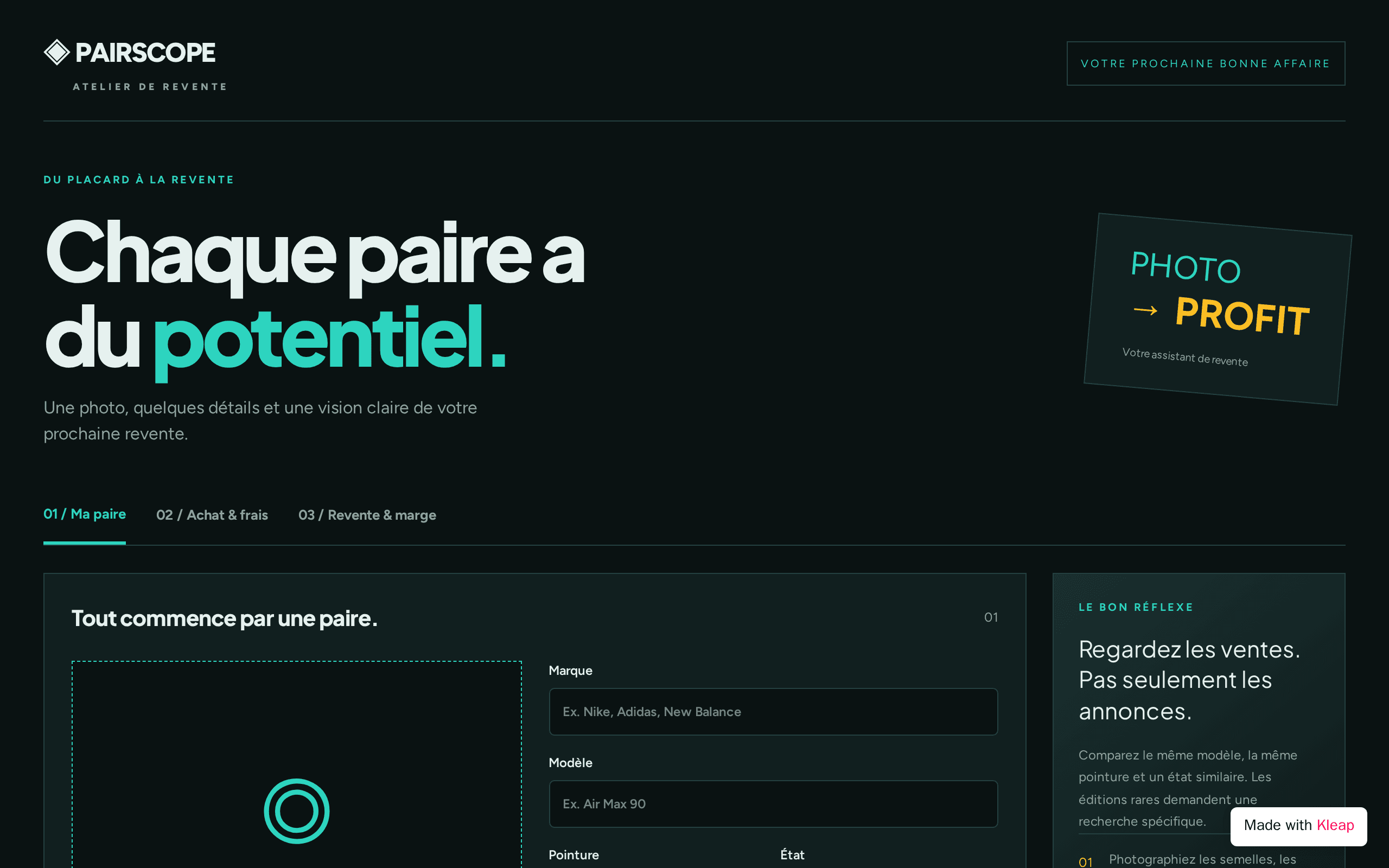This screenshot has width=1389, height=868.
Task: Click "Votre assistant de revente" caption
Action: 1184,357
